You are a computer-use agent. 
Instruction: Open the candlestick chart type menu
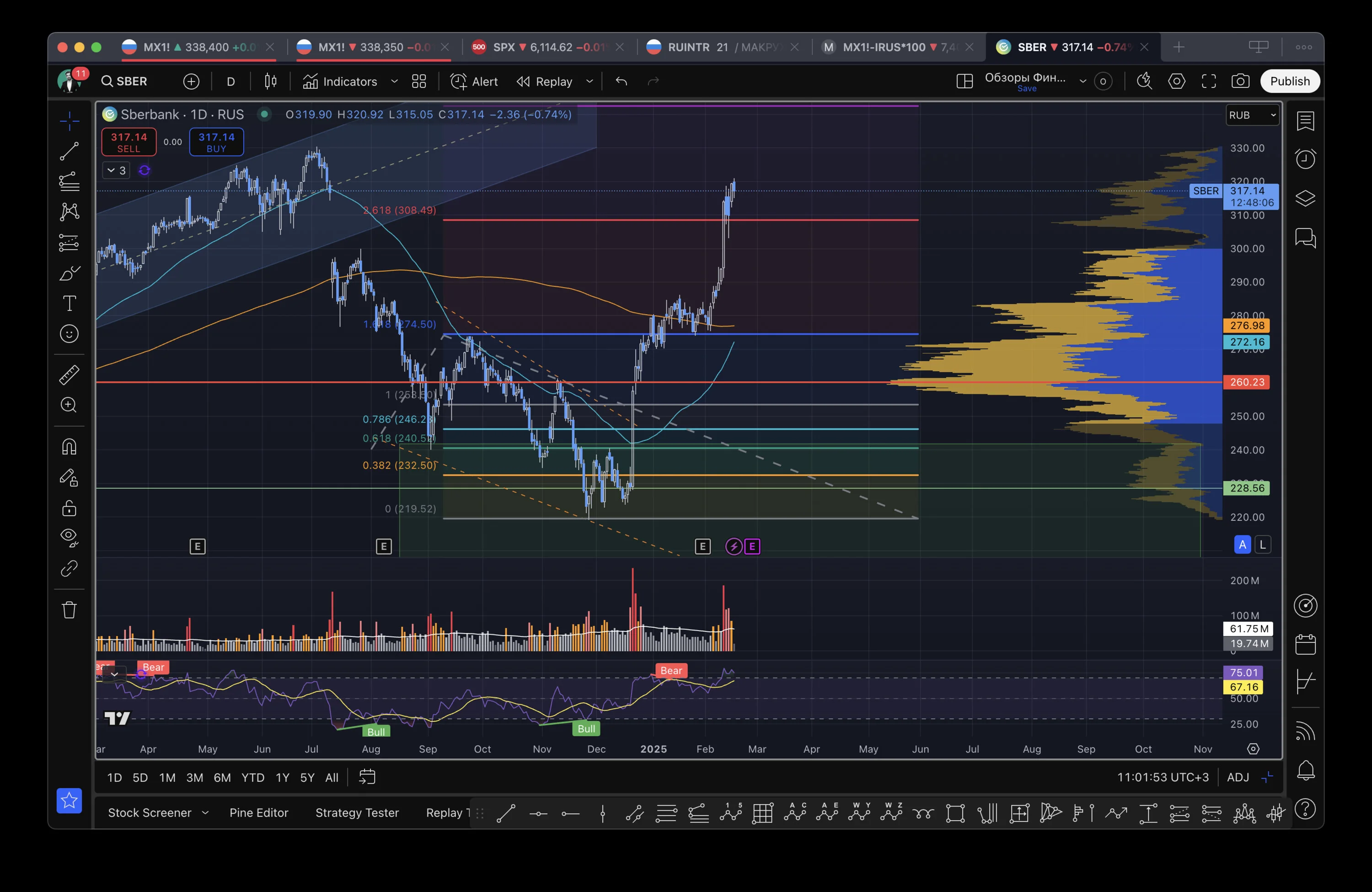270,81
